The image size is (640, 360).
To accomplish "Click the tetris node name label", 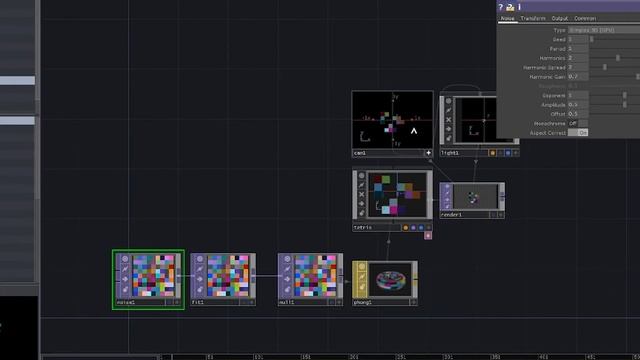I will click(363, 228).
